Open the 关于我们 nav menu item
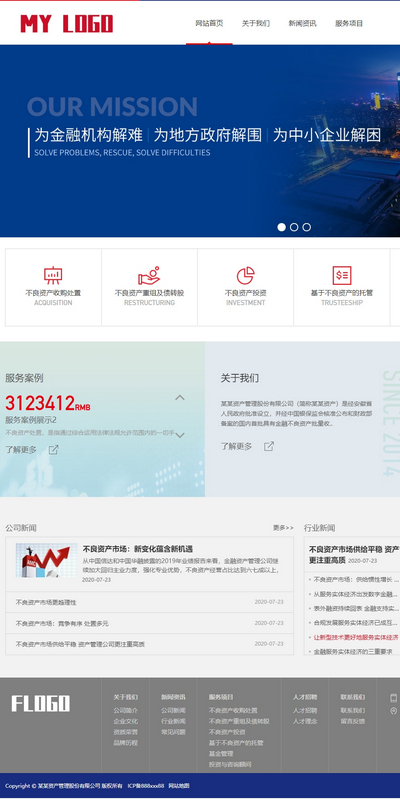 click(x=256, y=23)
